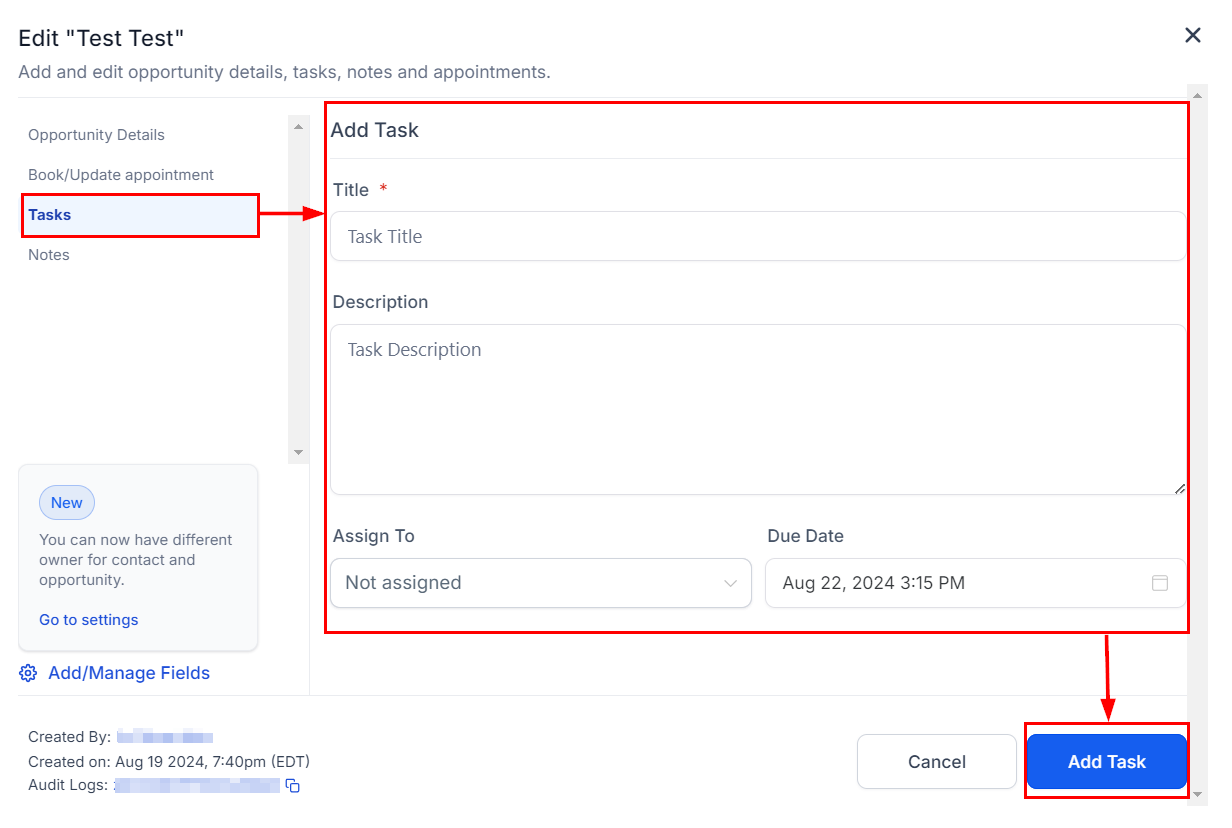Click the description box resize handle
The height and width of the screenshot is (828, 1232).
(1180, 488)
